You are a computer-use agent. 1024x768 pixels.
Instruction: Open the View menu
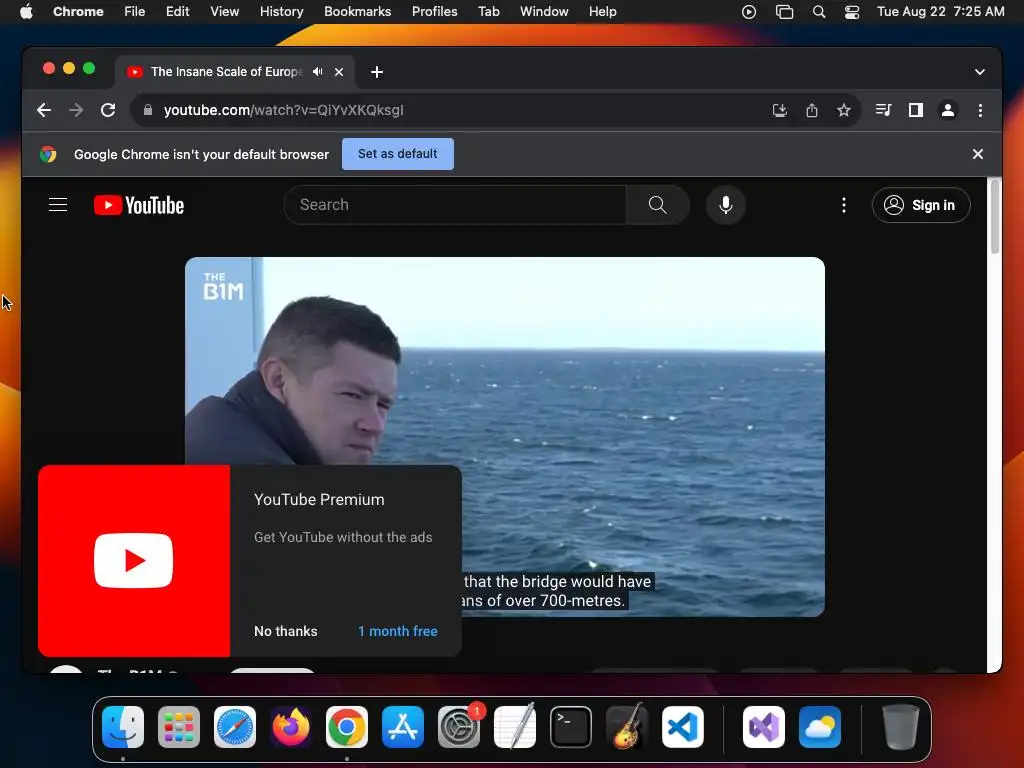(225, 11)
